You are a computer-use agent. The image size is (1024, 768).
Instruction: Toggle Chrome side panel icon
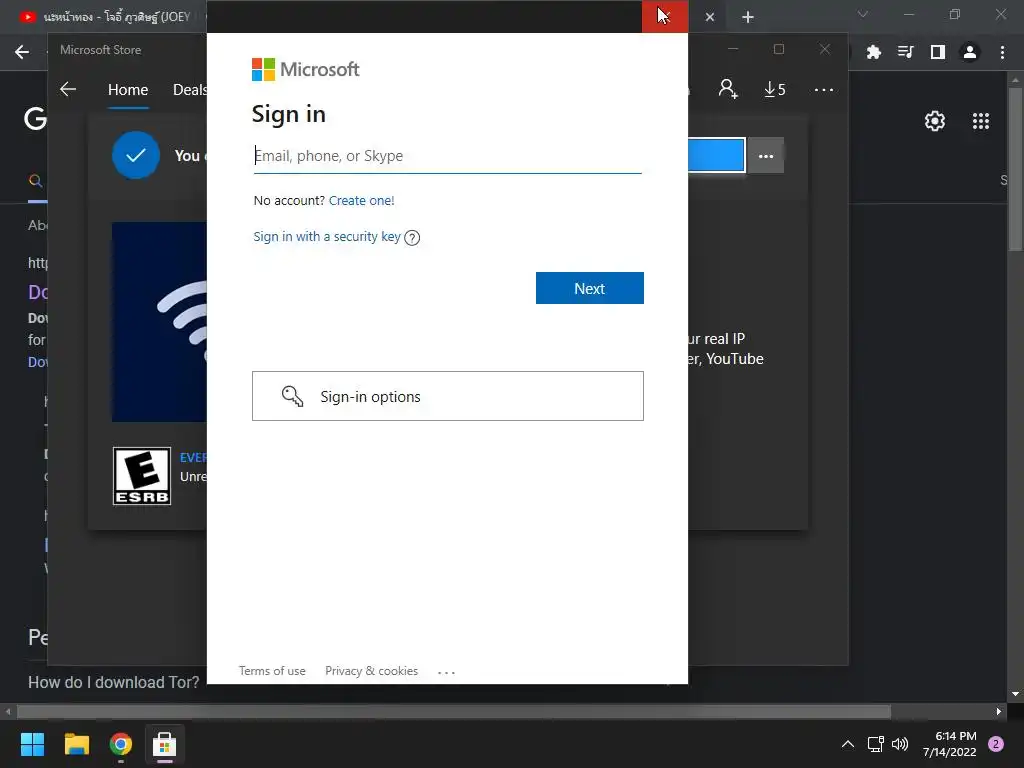[938, 52]
